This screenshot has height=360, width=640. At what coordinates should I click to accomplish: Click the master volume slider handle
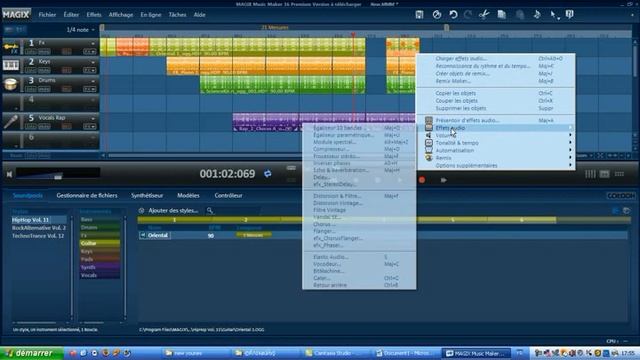pos(58,176)
